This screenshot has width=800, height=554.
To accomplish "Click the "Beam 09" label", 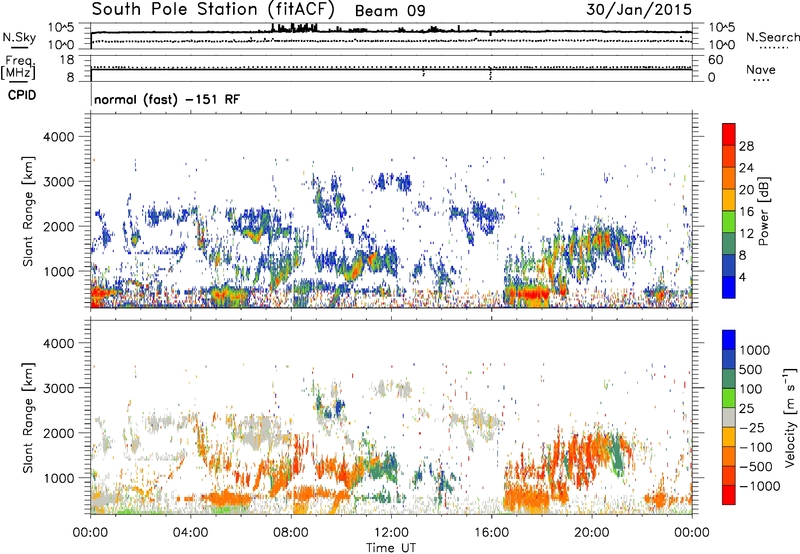I will pos(390,11).
